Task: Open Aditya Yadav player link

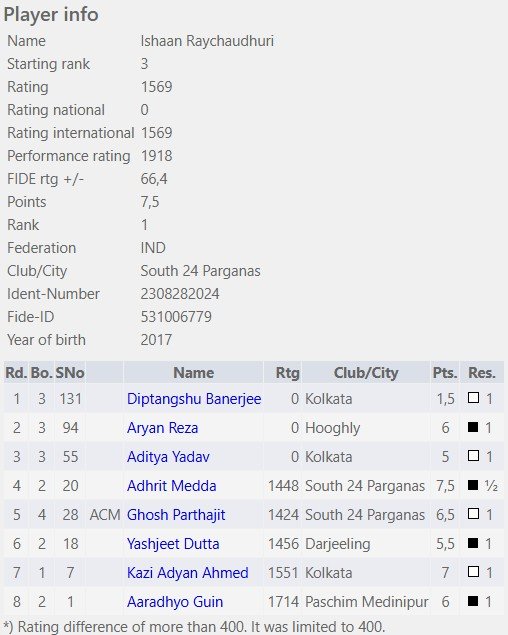Action: [x=168, y=457]
